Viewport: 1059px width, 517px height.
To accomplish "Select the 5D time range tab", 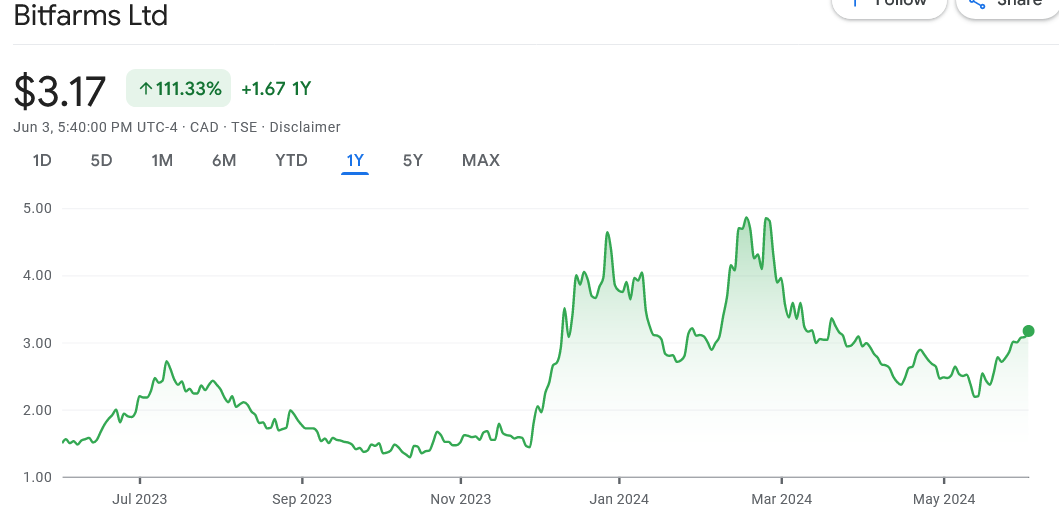I will [101, 160].
